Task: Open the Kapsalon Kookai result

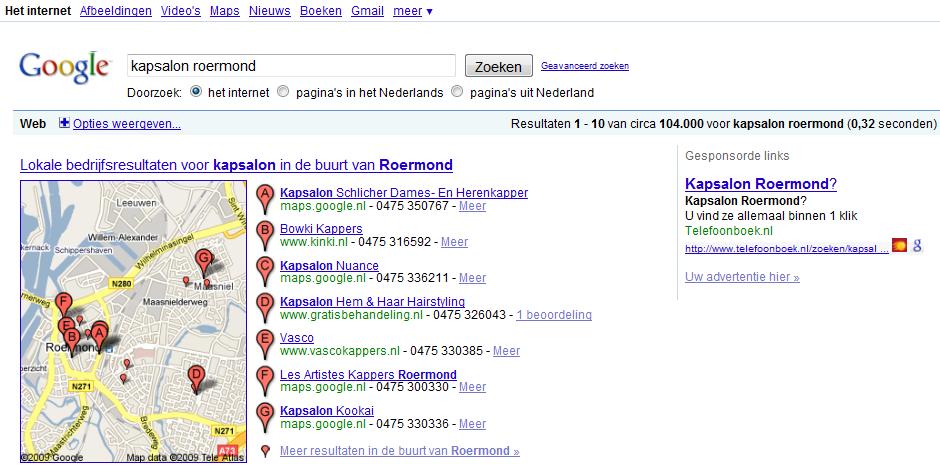Action: point(327,410)
